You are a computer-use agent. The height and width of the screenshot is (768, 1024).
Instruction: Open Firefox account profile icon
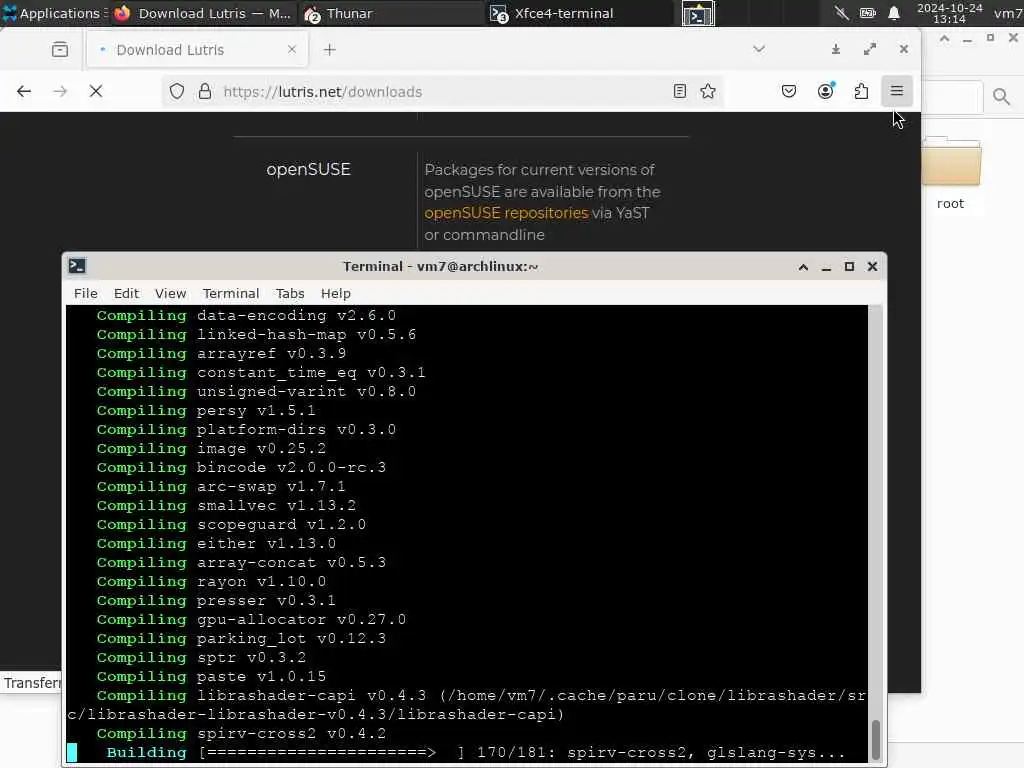825,91
